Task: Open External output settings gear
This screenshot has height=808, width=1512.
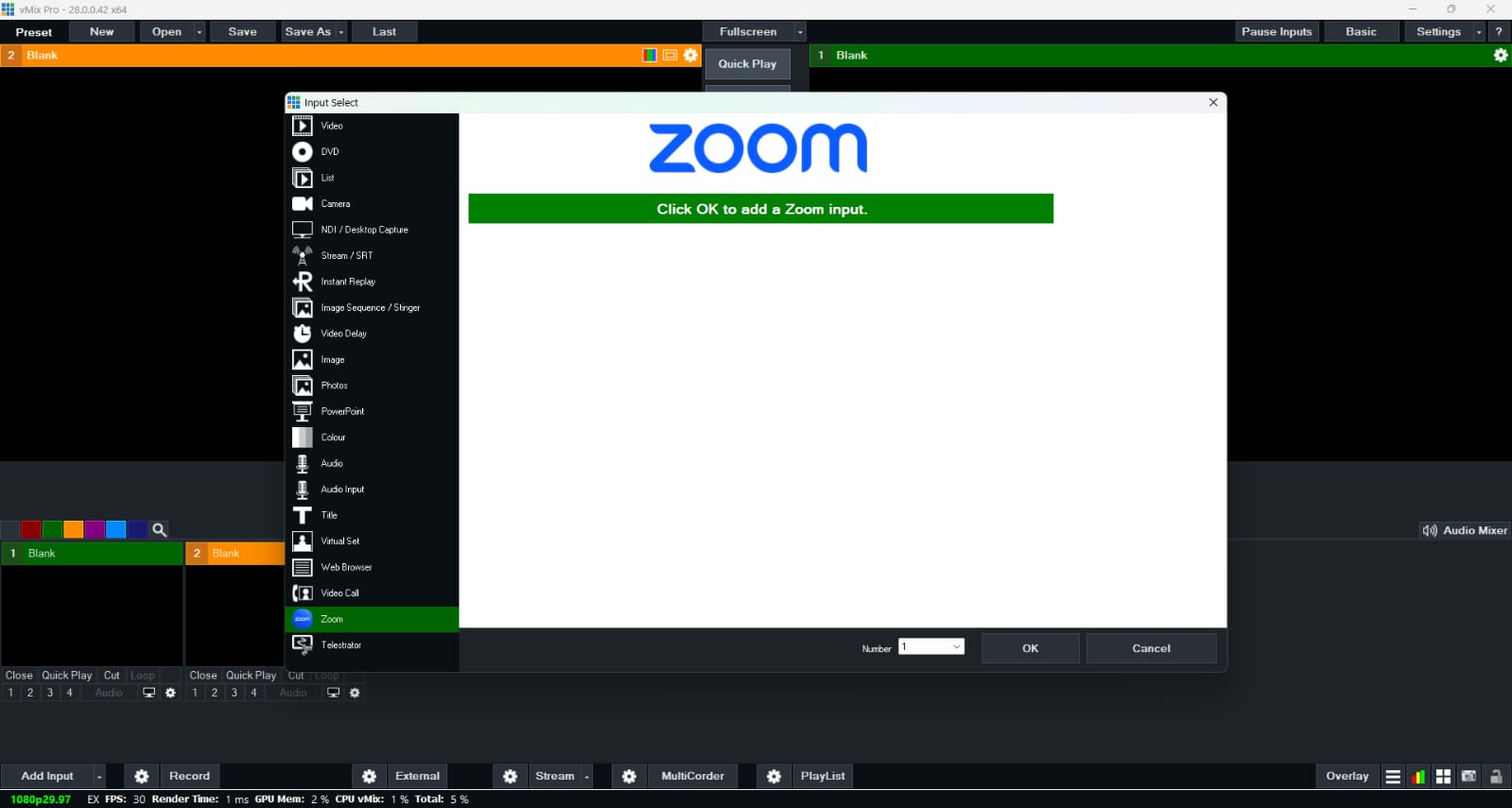Action: (x=370, y=776)
